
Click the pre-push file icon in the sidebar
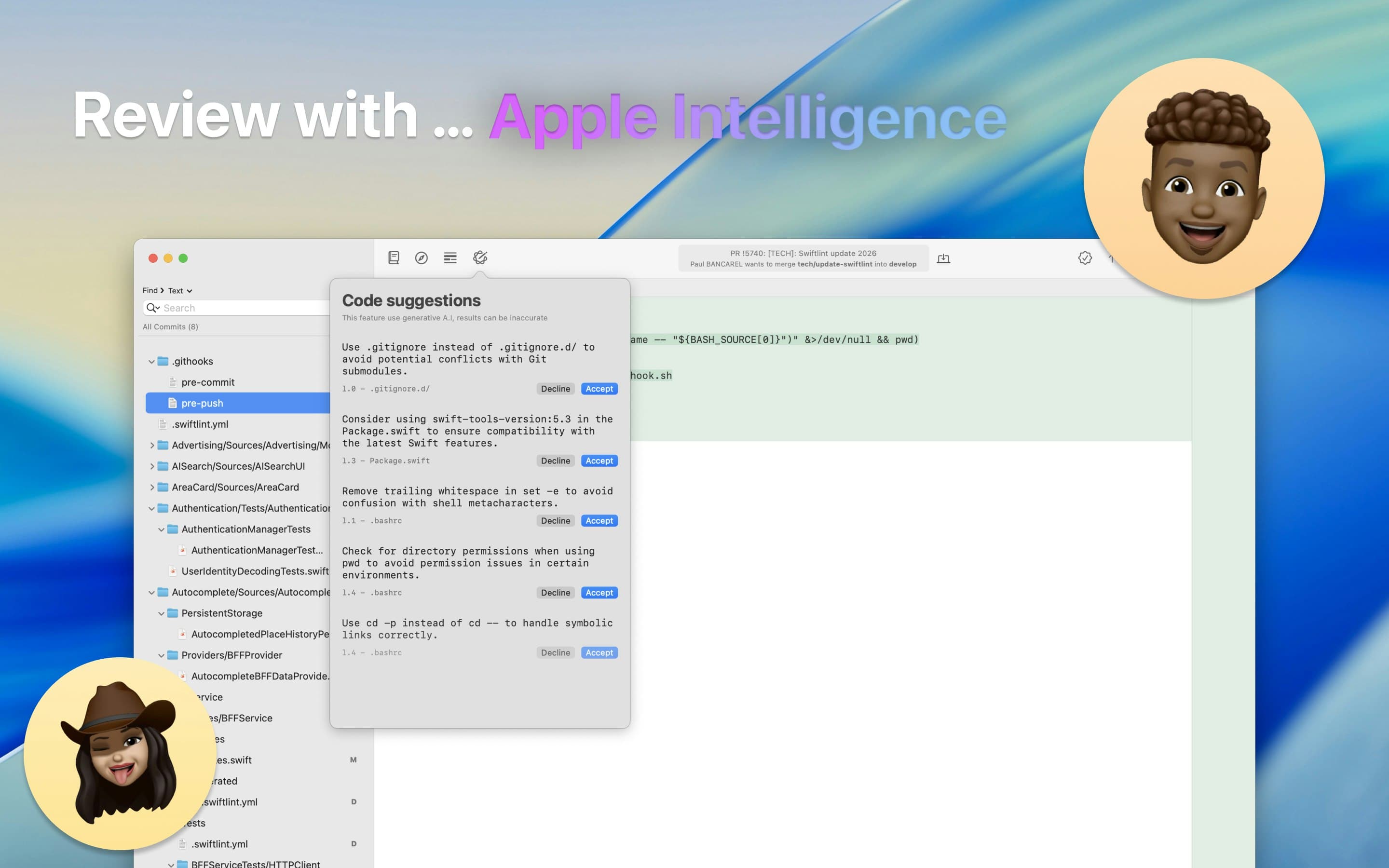tap(172, 403)
